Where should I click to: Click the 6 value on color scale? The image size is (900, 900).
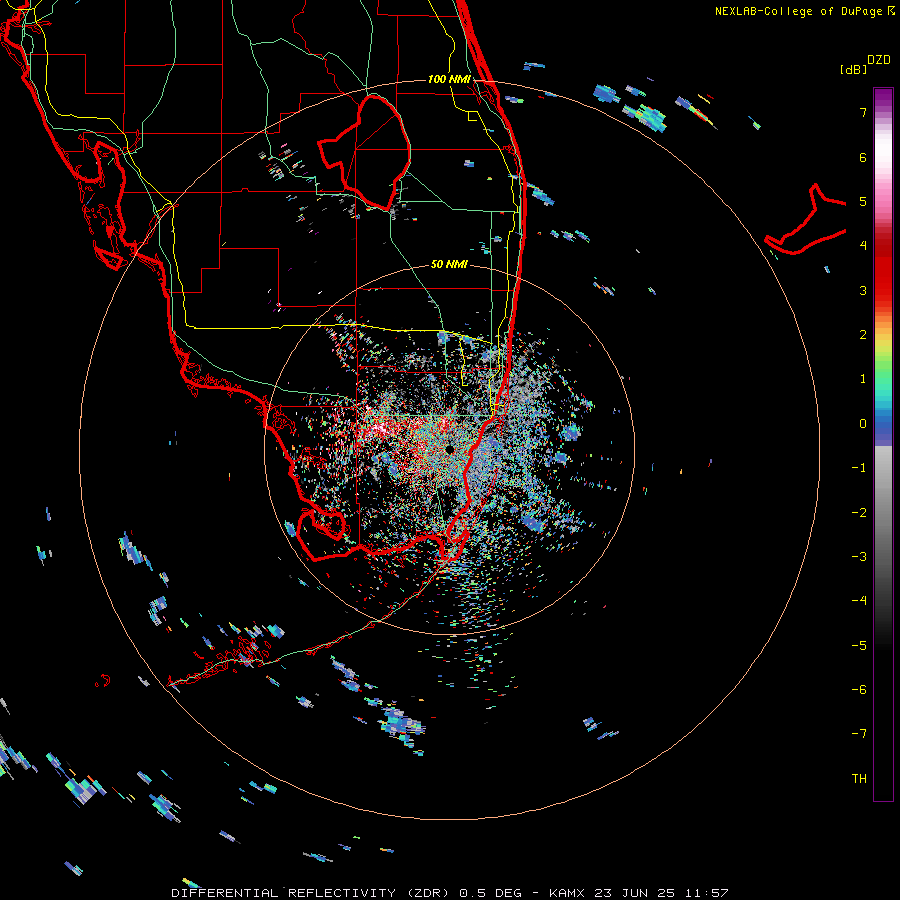[863, 157]
